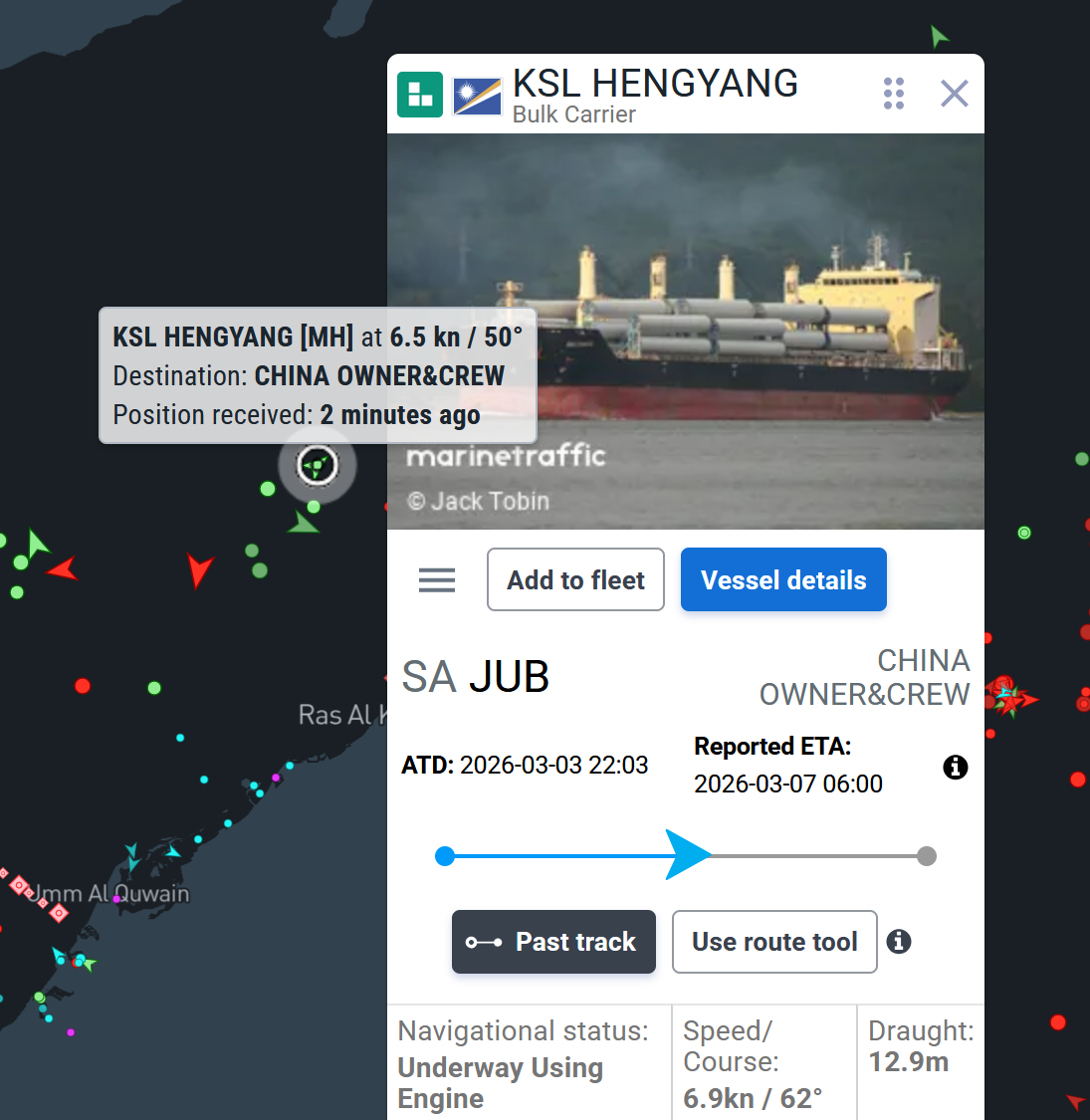Click the green arrow vessel below selected ship

(303, 523)
